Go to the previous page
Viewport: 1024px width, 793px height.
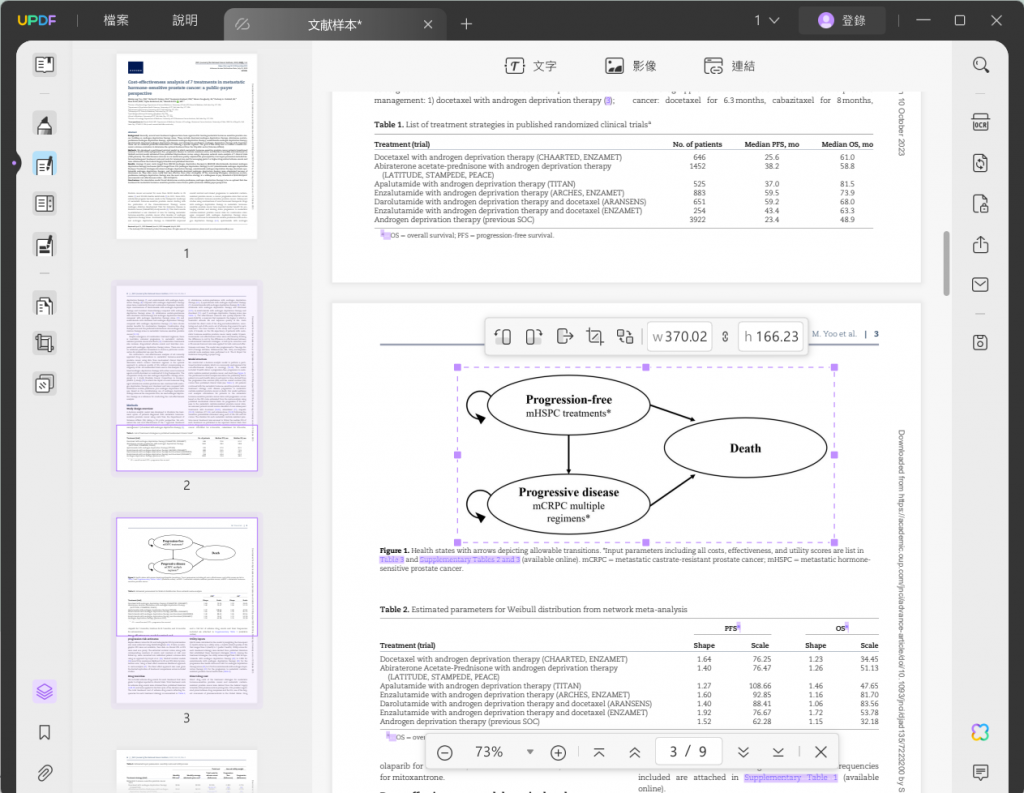pos(634,753)
